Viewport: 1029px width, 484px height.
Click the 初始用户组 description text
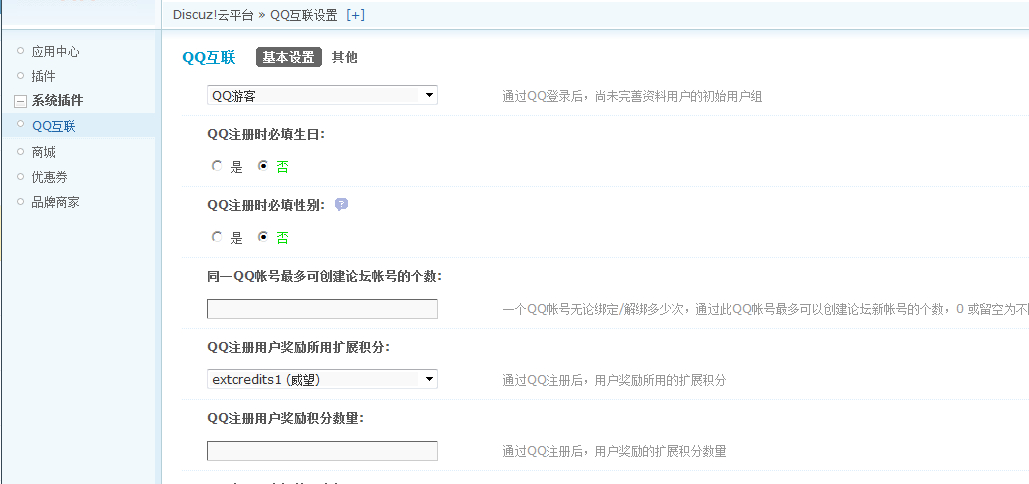pyautogui.click(x=632, y=97)
